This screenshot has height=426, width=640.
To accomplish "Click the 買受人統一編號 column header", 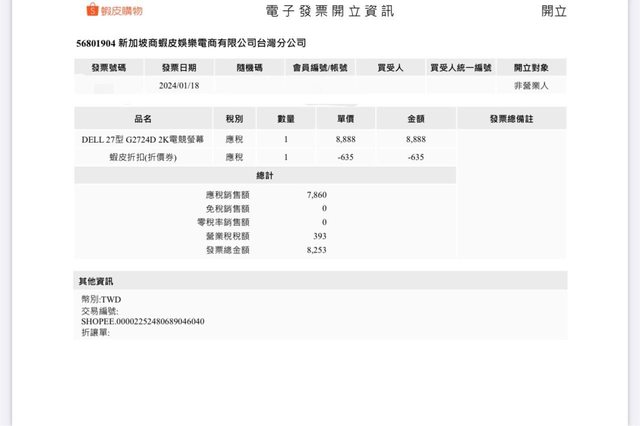I will 461,68.
